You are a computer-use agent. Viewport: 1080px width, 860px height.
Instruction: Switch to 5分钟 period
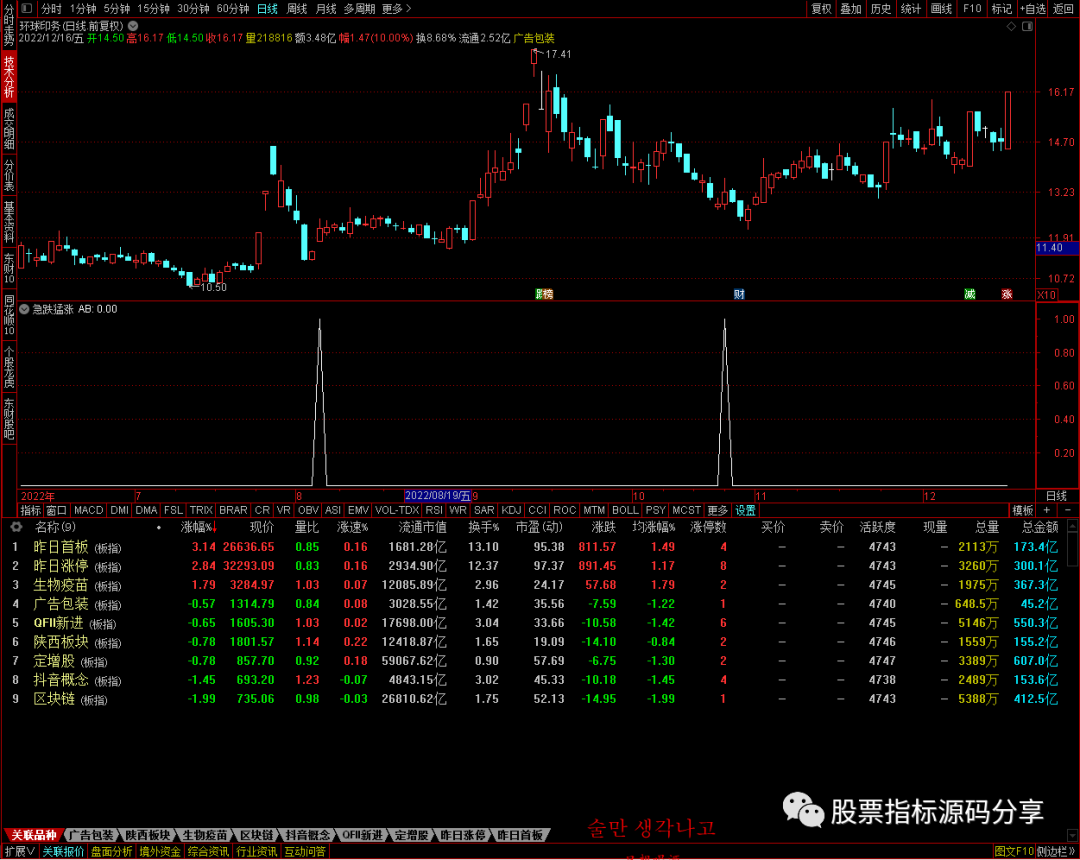point(116,9)
